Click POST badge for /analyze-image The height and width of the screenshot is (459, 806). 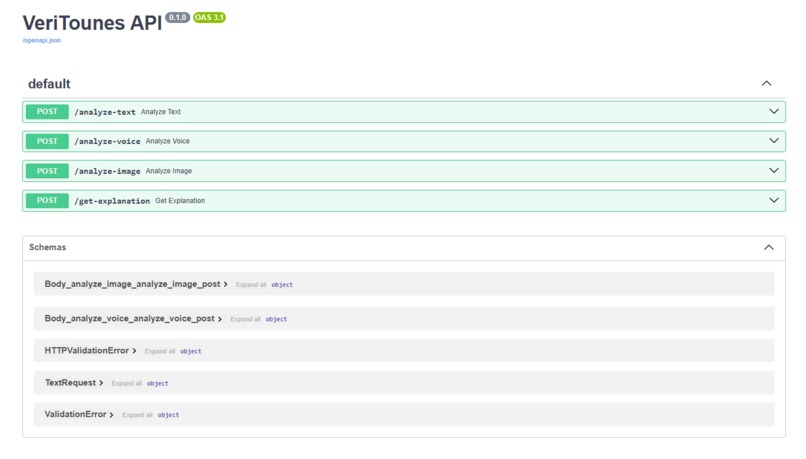[47, 171]
